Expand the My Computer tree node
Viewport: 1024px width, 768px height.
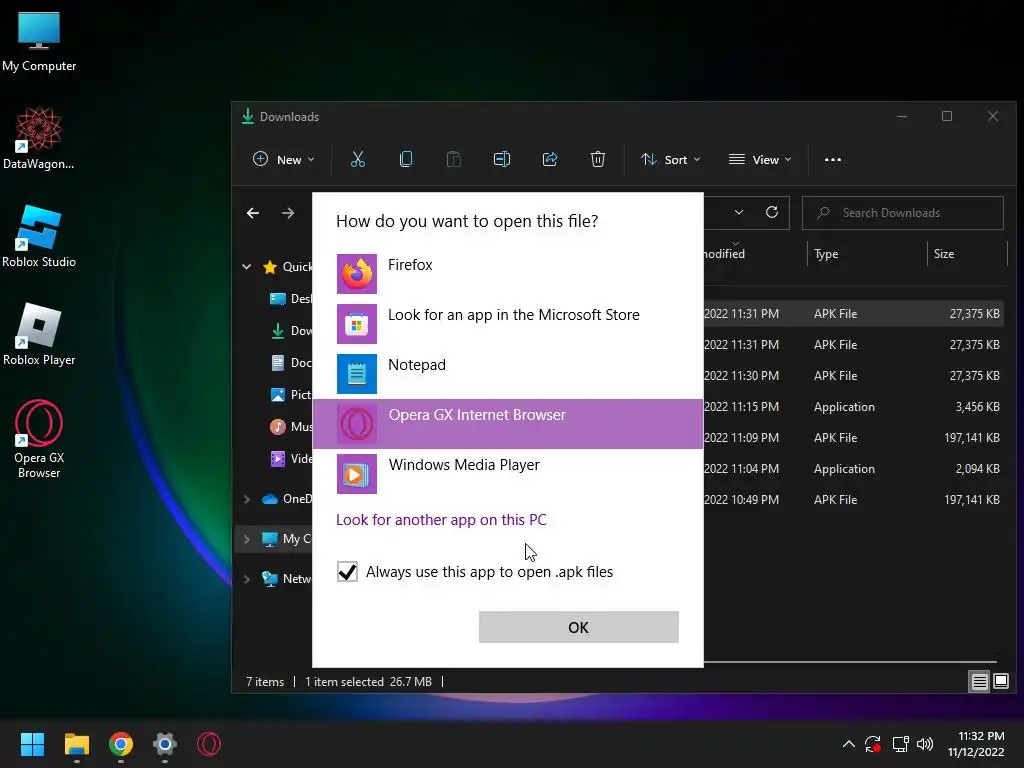247,539
